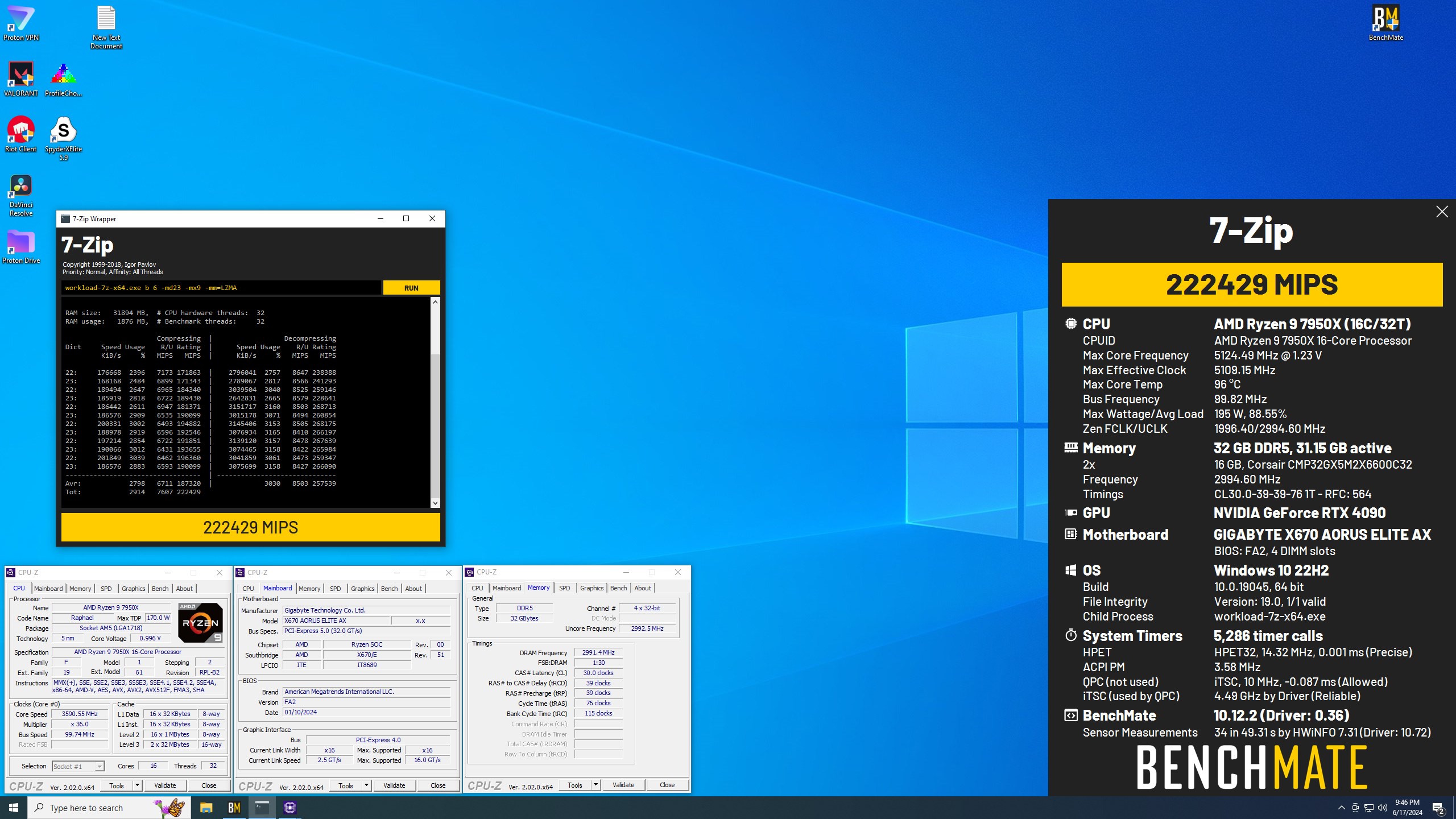Click Close button in CPU-Z Mainboard window
Image resolution: width=1456 pixels, height=819 pixels.
[x=438, y=785]
